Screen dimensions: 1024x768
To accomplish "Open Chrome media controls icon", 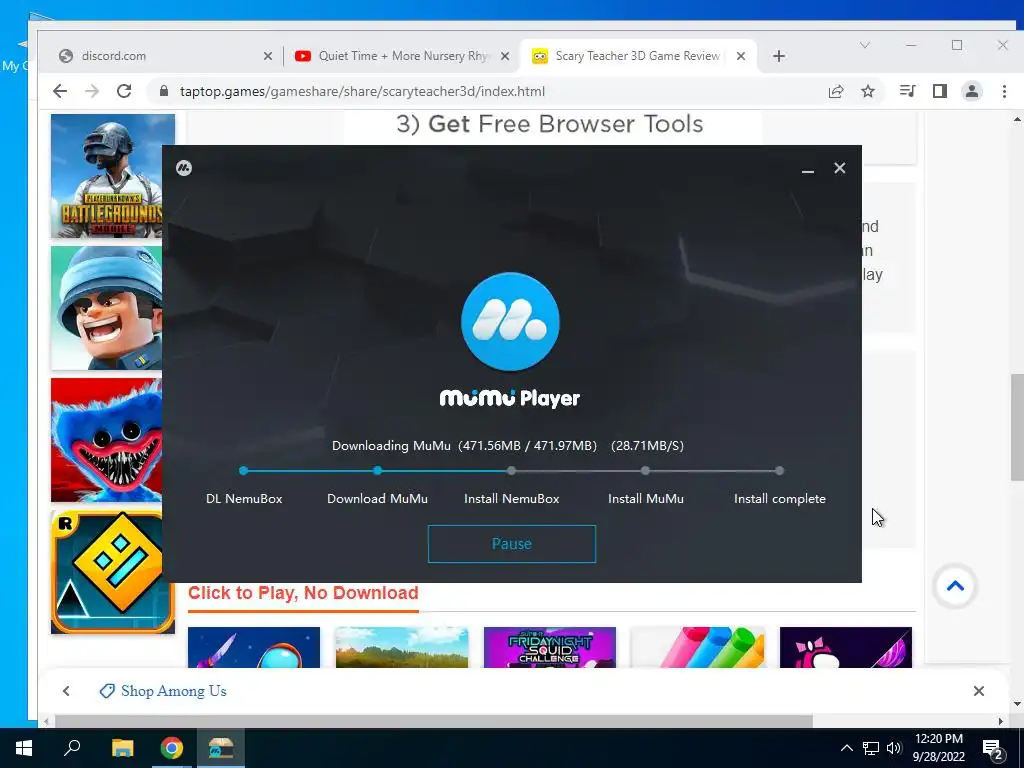I will (x=907, y=91).
